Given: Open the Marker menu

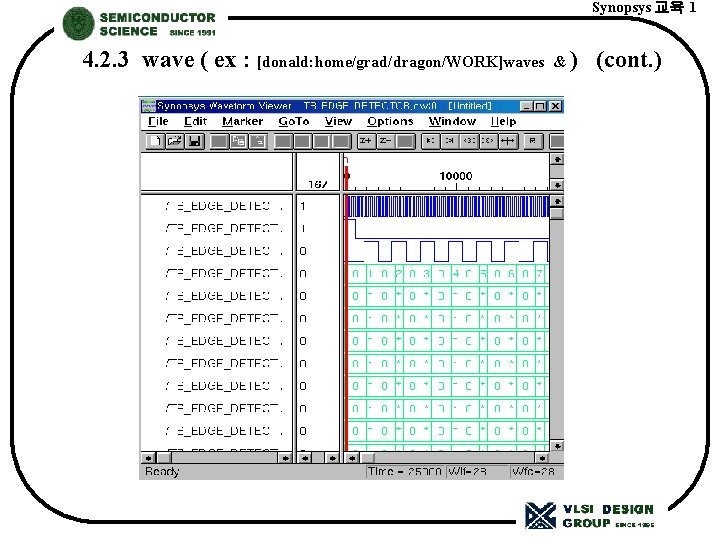Looking at the screenshot, I should [x=242, y=121].
